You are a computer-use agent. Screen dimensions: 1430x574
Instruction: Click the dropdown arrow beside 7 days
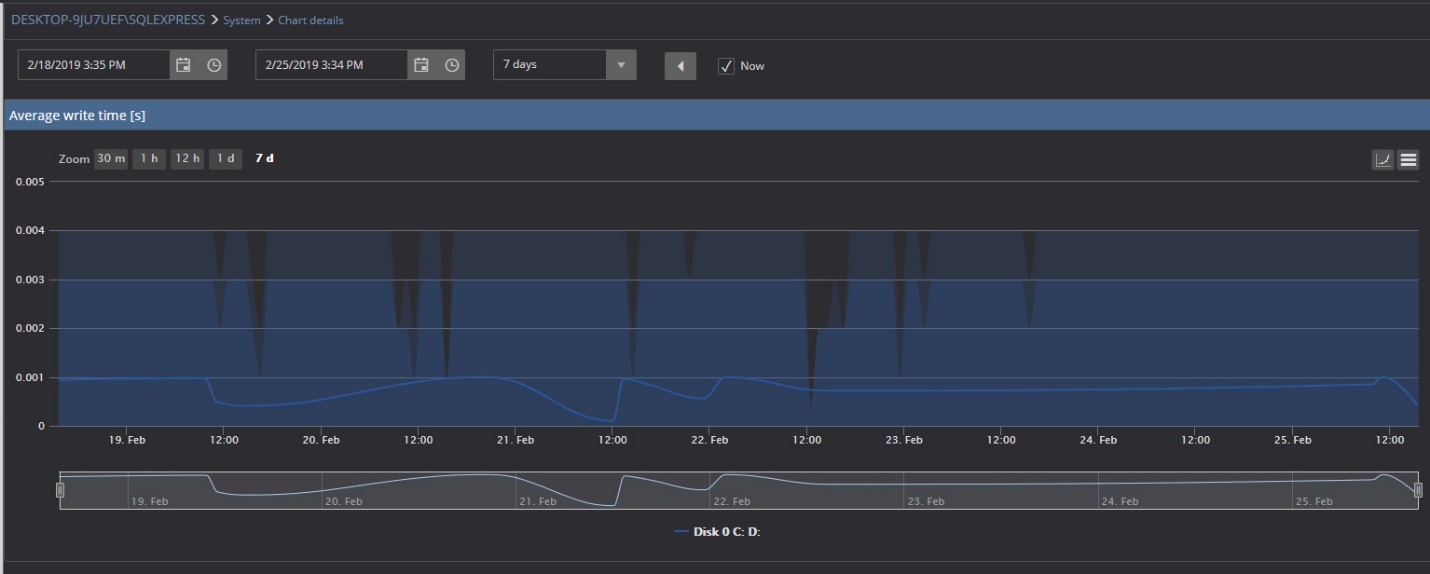tap(621, 65)
